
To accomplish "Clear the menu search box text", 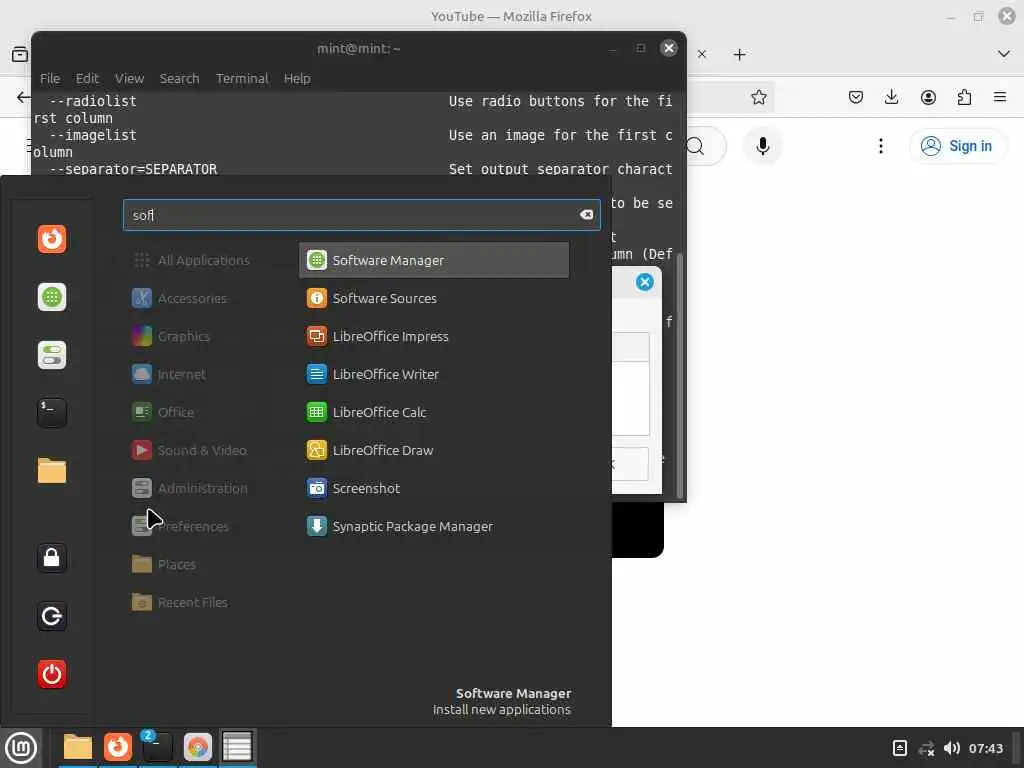I will click(586, 215).
